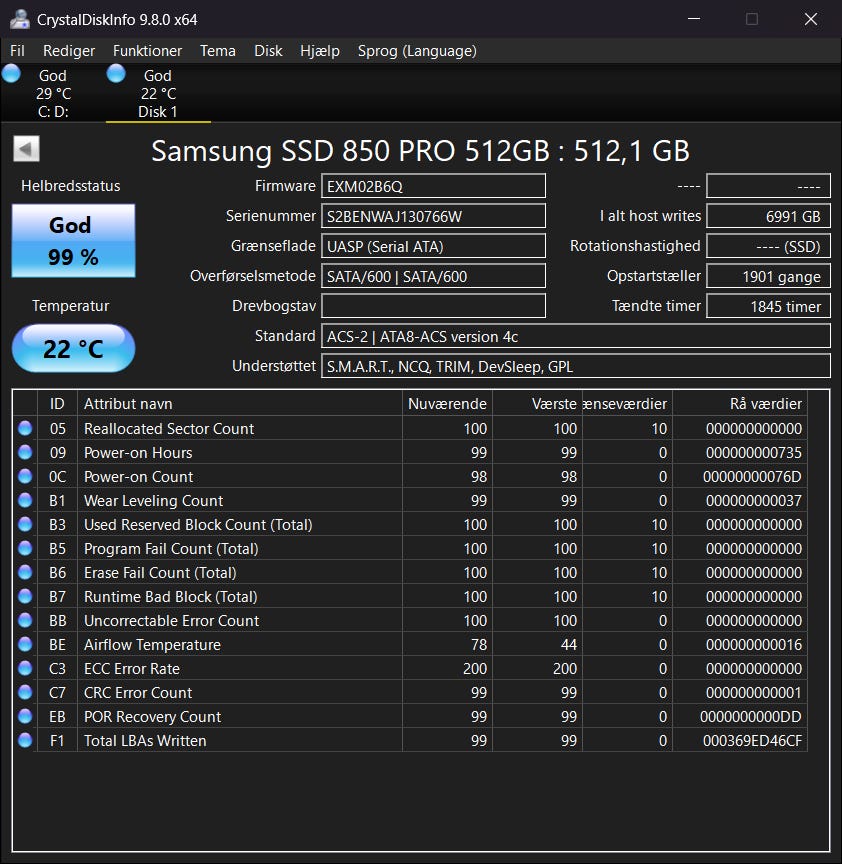
Task: Click status orb next to Airflow Temperature
Action: 25,644
